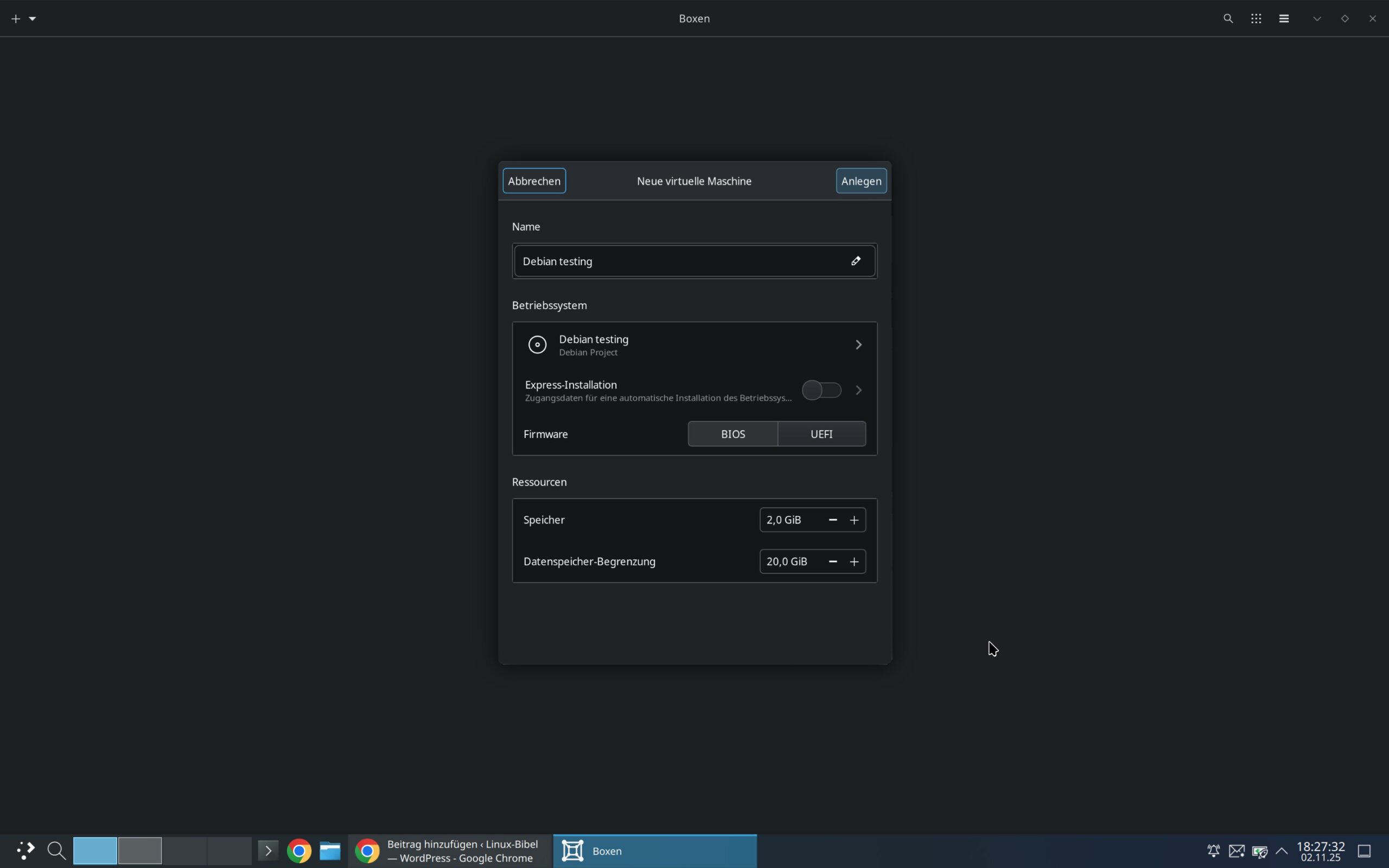This screenshot has height=868, width=1389.
Task: Select UEFI firmware option
Action: (821, 434)
